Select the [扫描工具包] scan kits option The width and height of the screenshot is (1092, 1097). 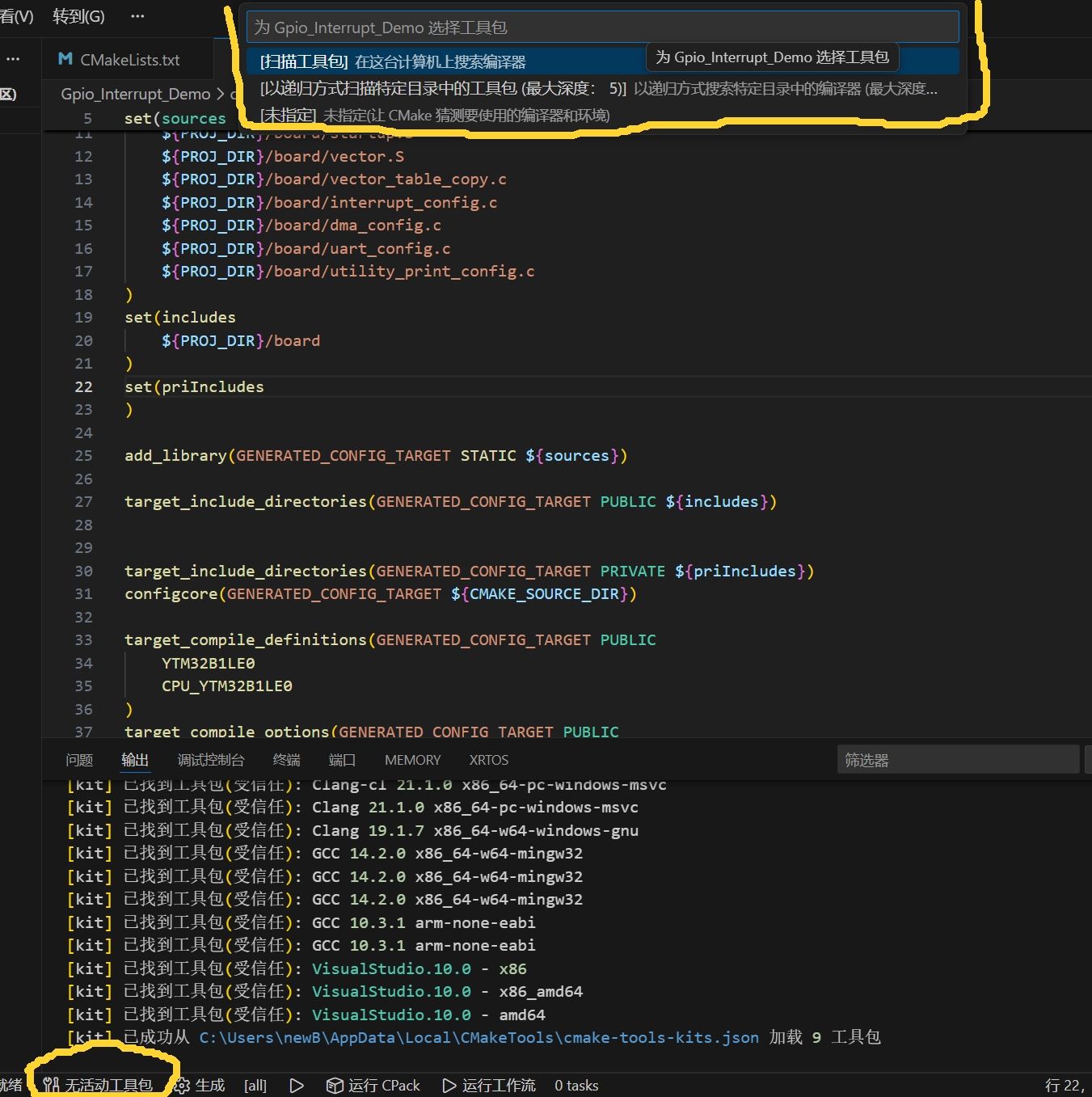coord(392,61)
